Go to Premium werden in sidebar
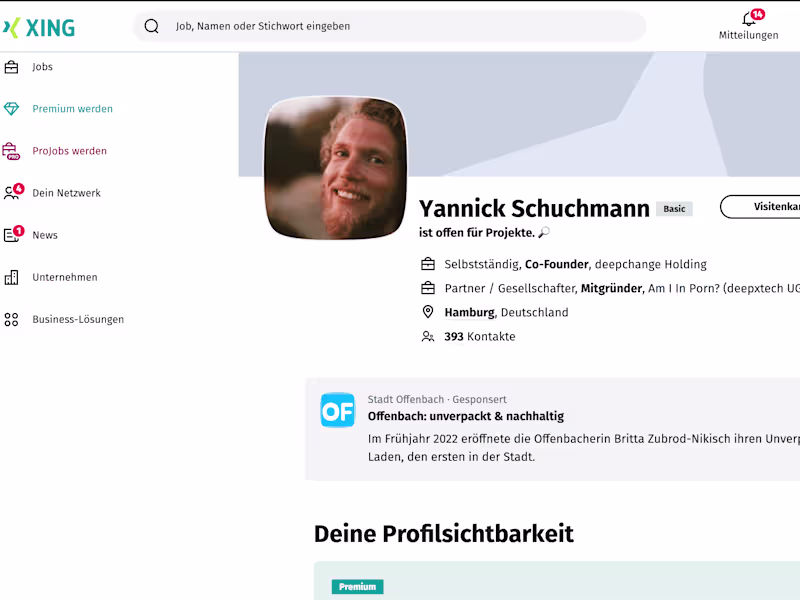Viewport: 800px width, 600px height. (72, 109)
